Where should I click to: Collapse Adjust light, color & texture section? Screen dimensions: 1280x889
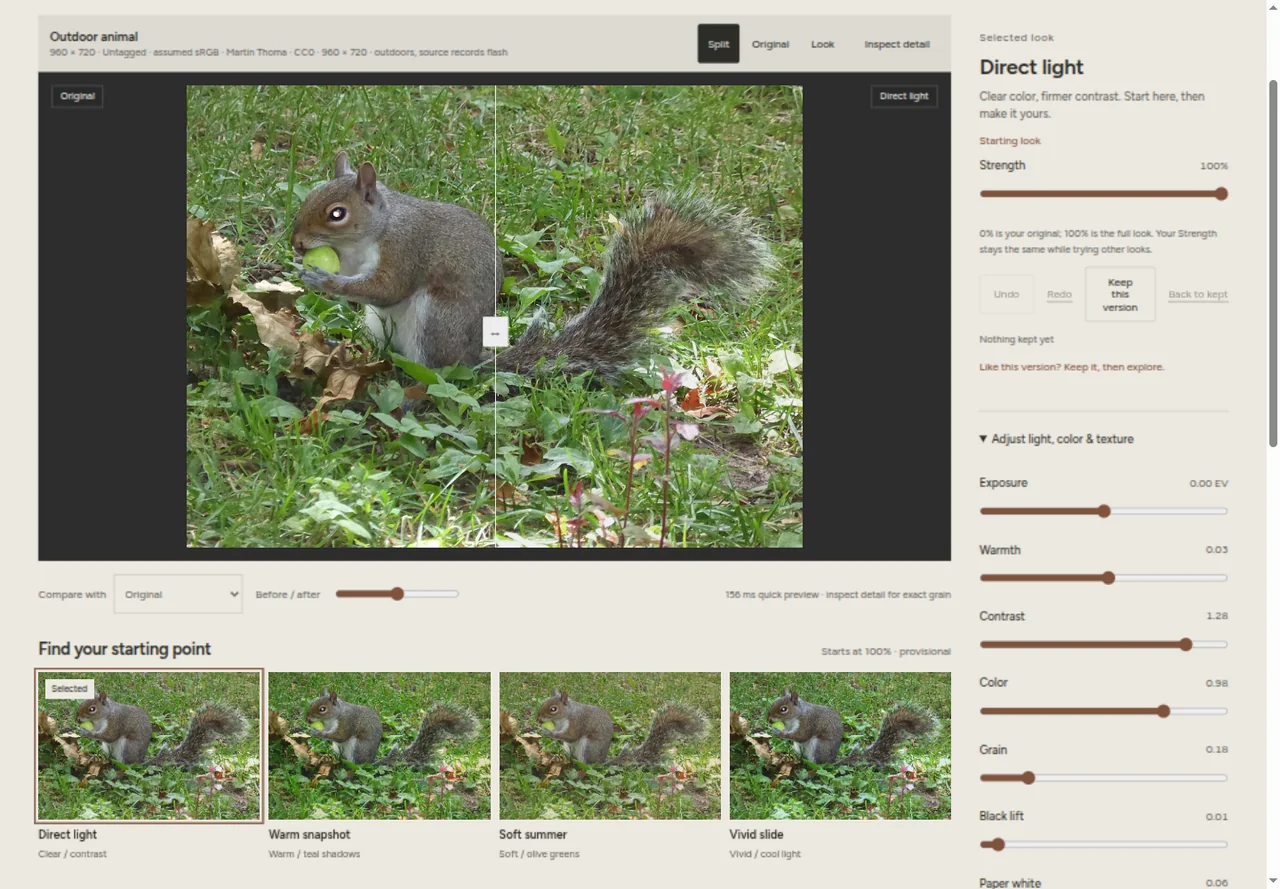coord(1056,439)
